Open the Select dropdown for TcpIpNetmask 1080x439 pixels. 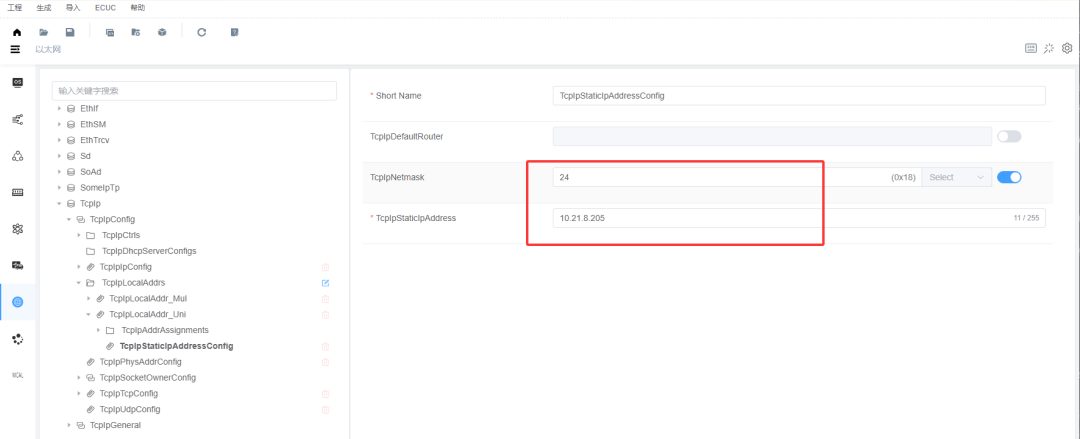pos(957,177)
